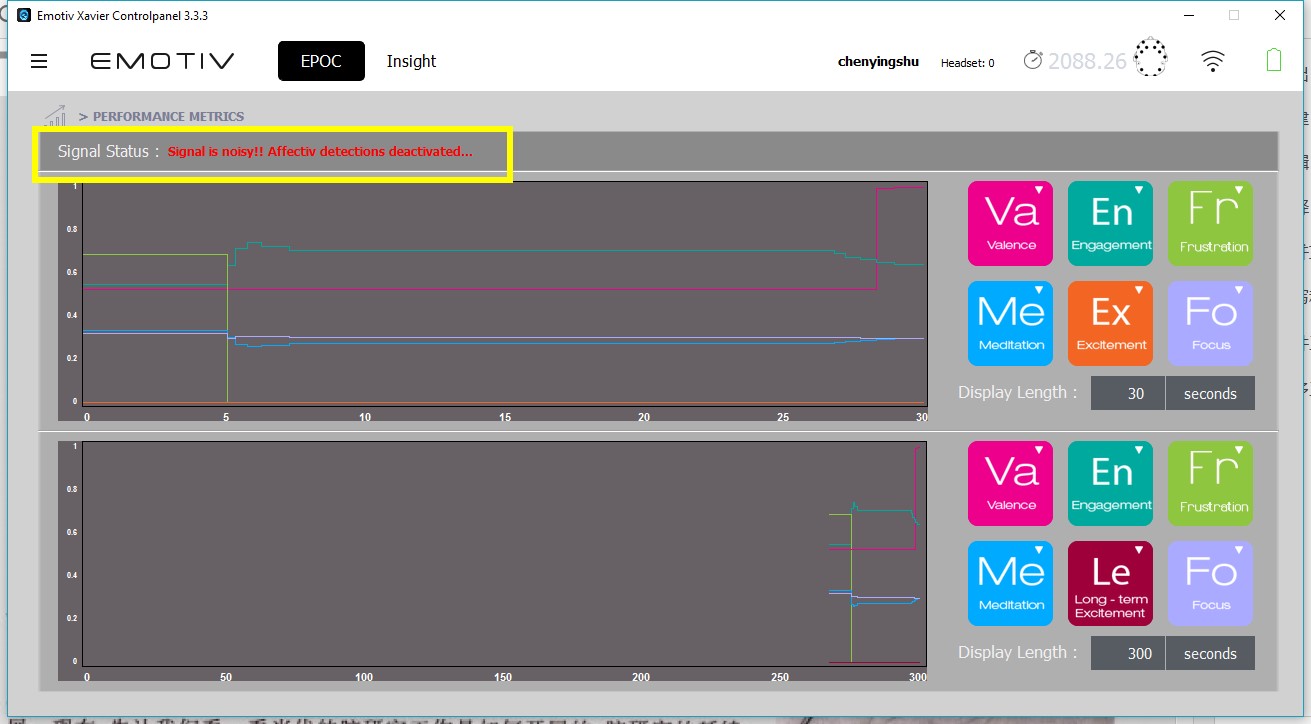Select the top chart Meditation tile
This screenshot has height=724, width=1311.
[x=1010, y=324]
